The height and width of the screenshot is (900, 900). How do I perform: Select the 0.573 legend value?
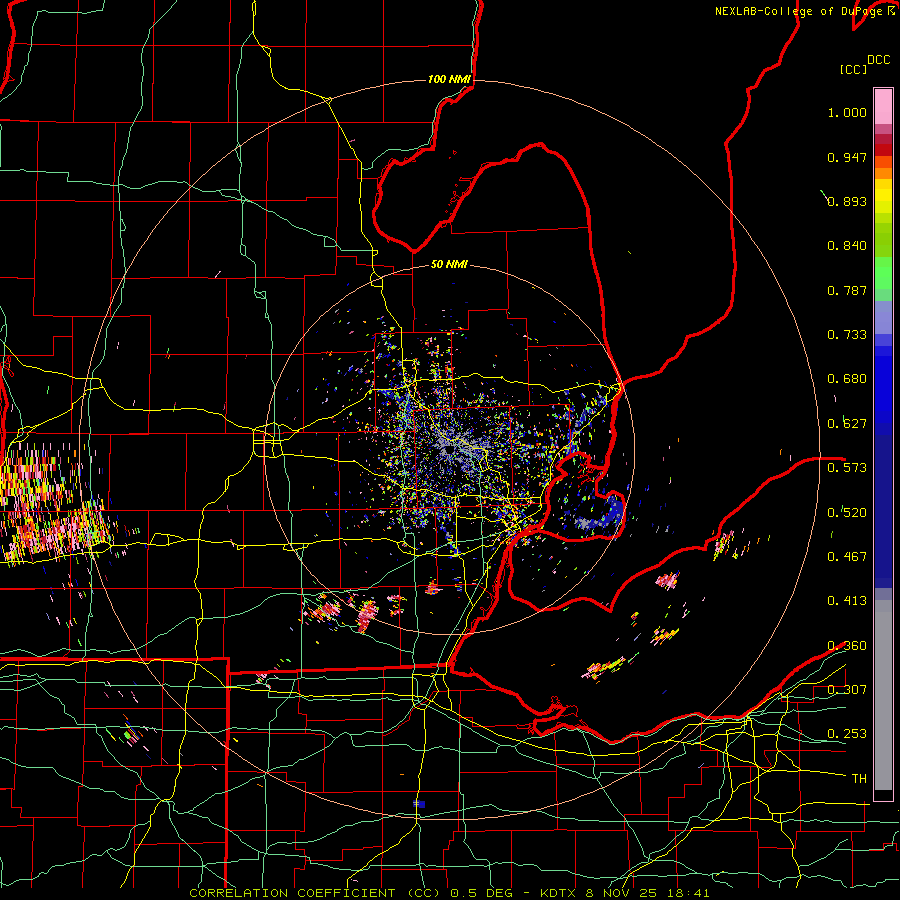[x=847, y=468]
